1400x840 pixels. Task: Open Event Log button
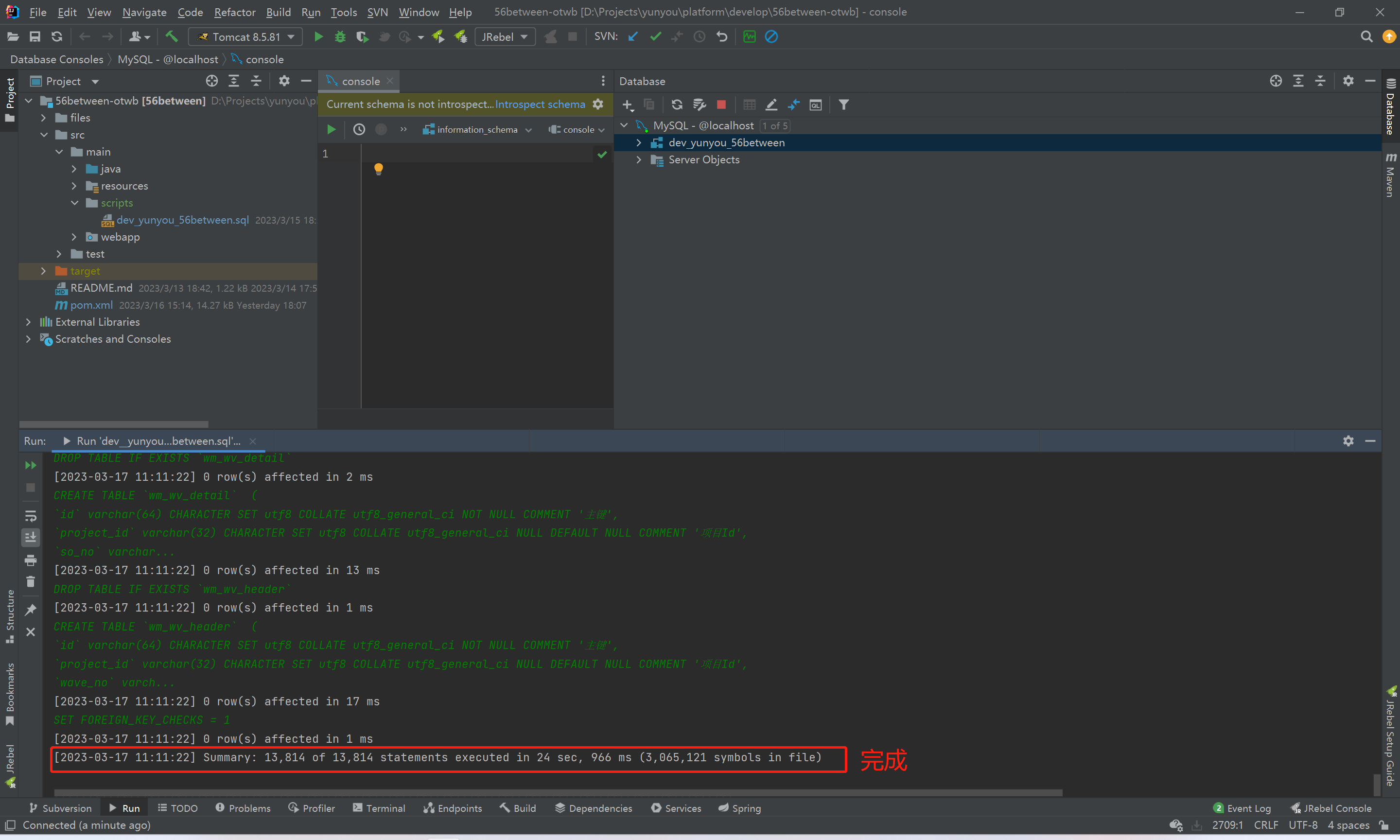[x=1242, y=808]
